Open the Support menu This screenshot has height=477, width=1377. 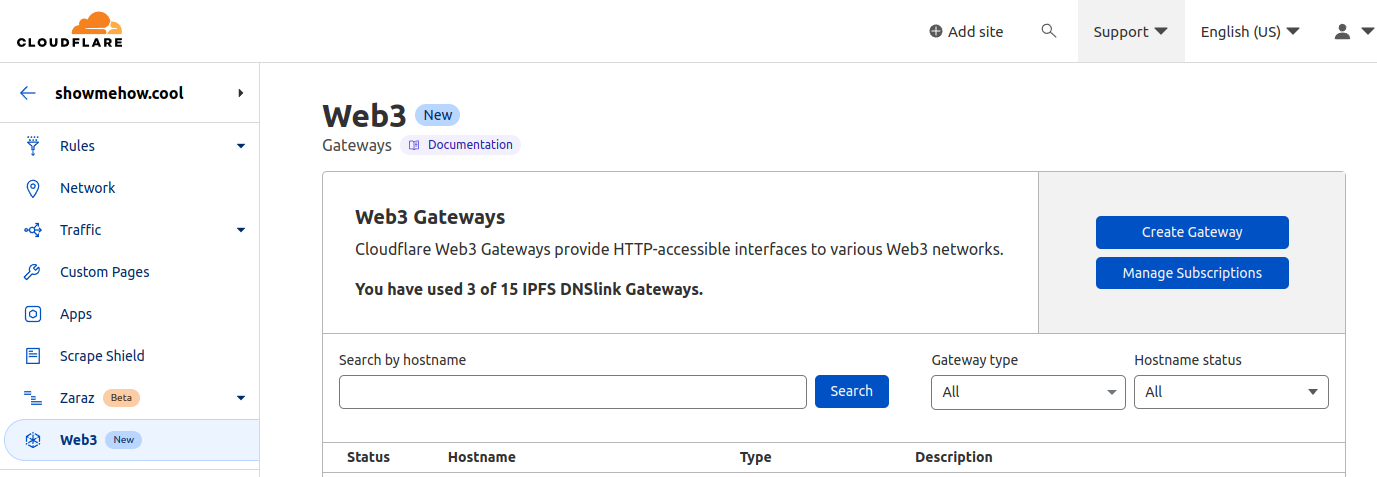click(1131, 31)
